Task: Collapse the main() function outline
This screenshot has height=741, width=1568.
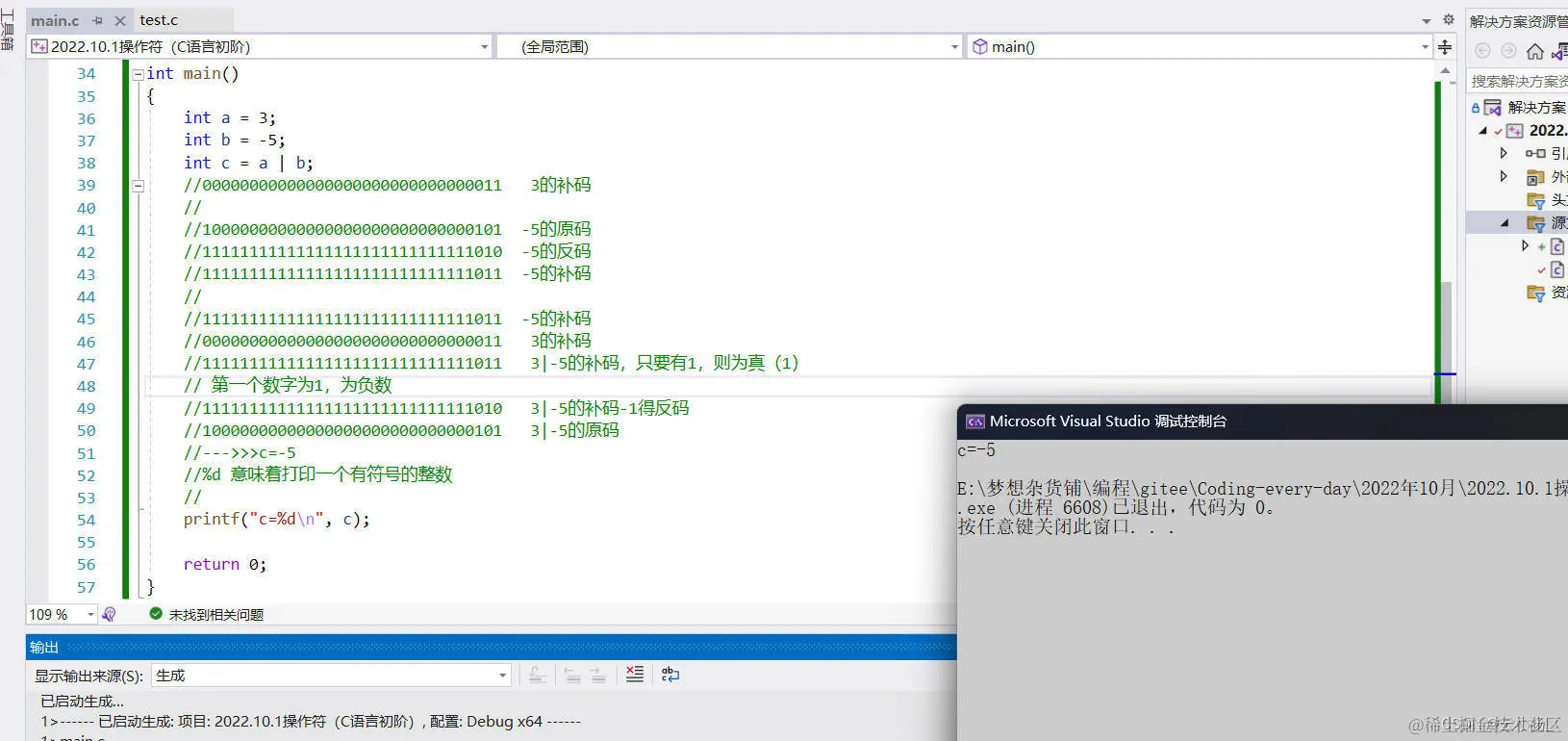Action: point(138,74)
